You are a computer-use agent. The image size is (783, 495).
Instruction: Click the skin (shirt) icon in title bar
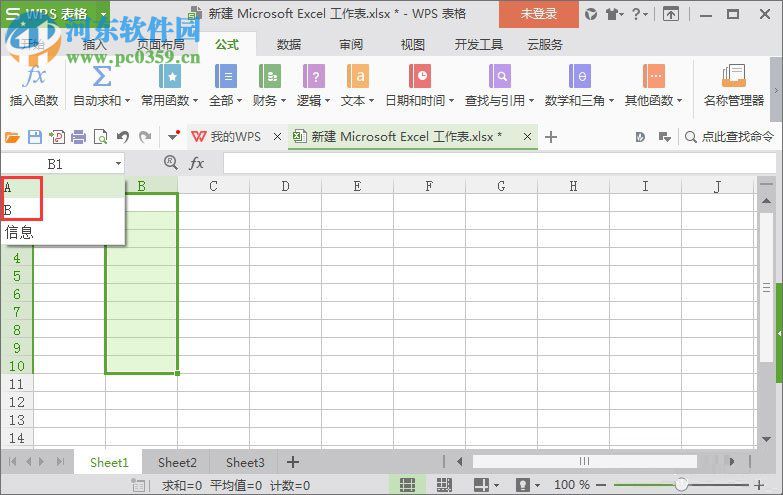pyautogui.click(x=612, y=14)
